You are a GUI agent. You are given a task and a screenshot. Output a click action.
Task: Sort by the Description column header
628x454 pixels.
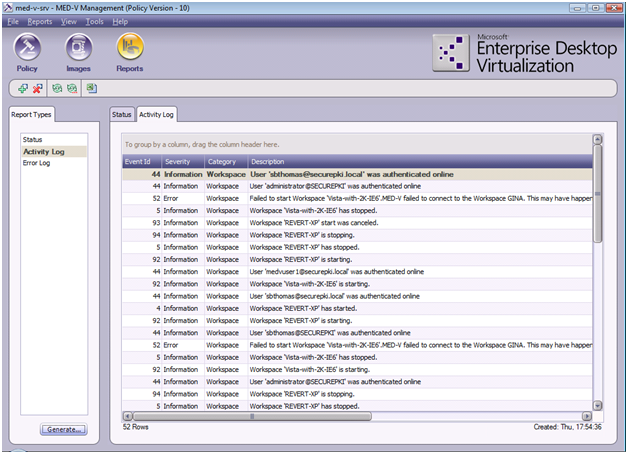(420, 162)
